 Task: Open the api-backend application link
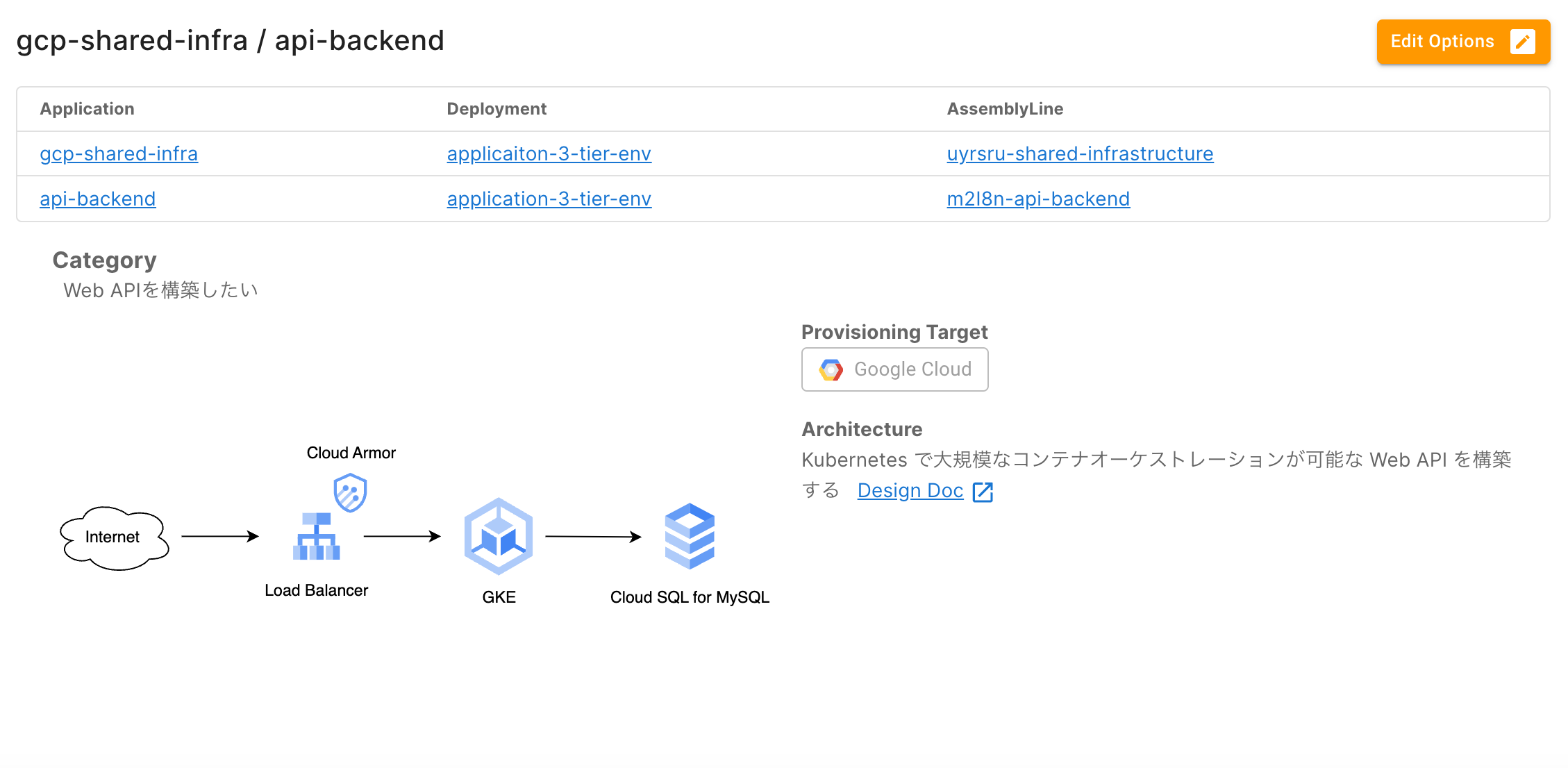[x=98, y=199]
